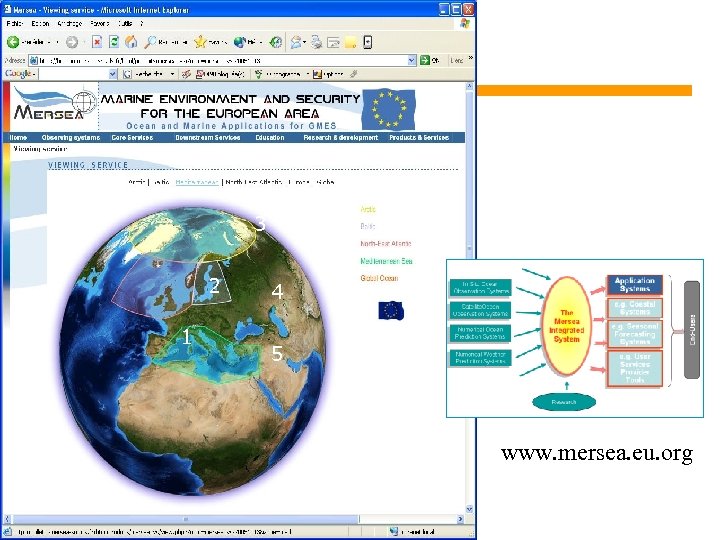Open History clock icon in toolbar
720x540 pixels.
[275, 42]
